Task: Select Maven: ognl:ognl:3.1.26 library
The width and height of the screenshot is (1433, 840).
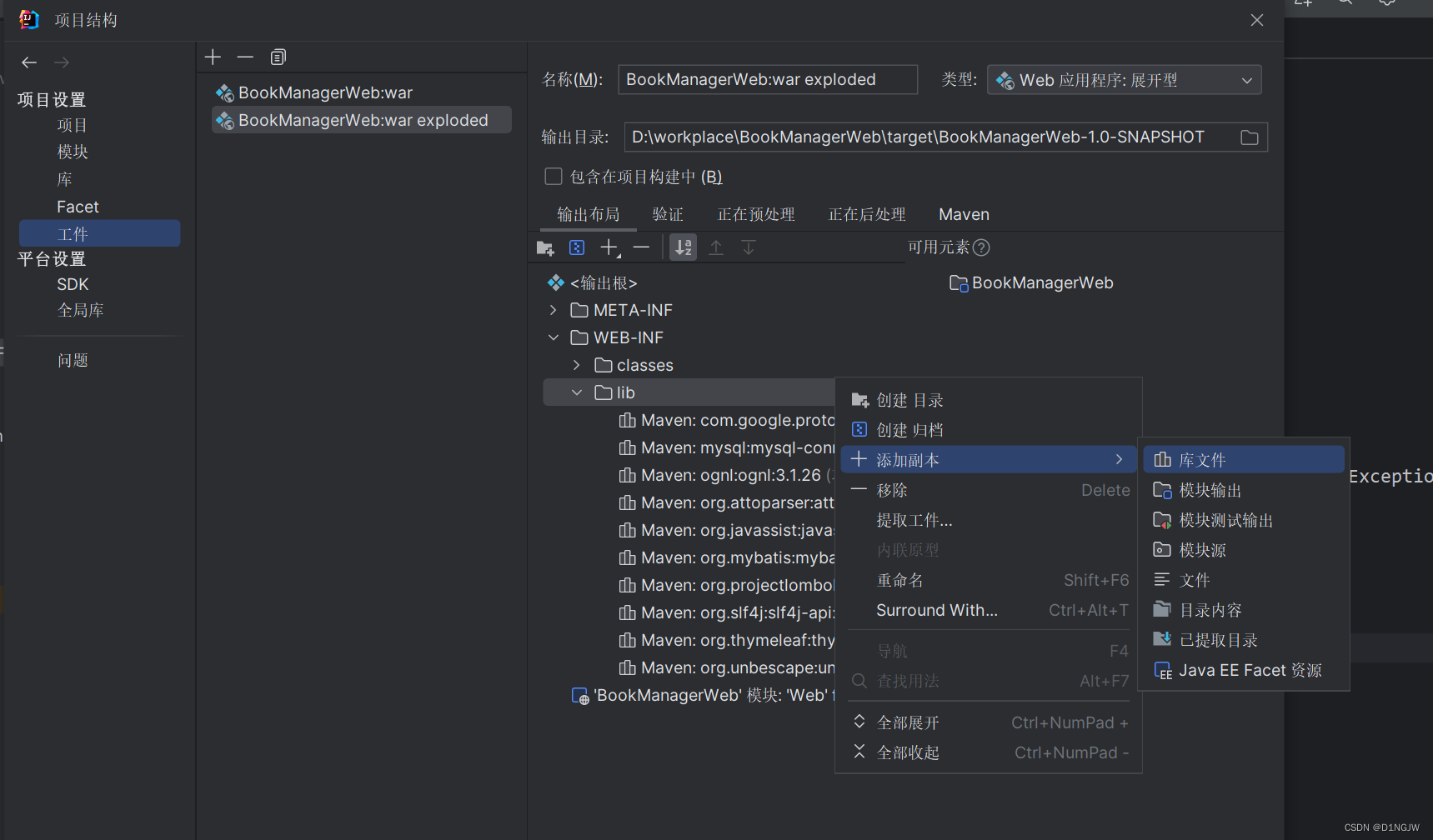Action: [x=726, y=476]
